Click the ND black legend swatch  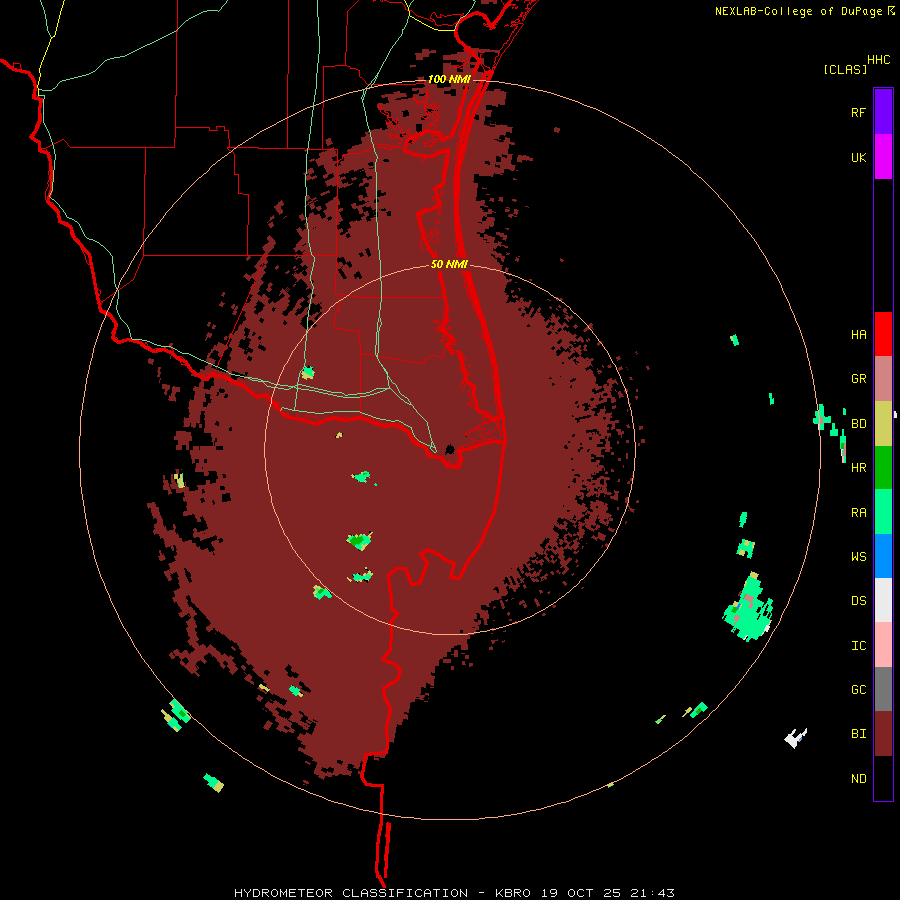[x=883, y=778]
